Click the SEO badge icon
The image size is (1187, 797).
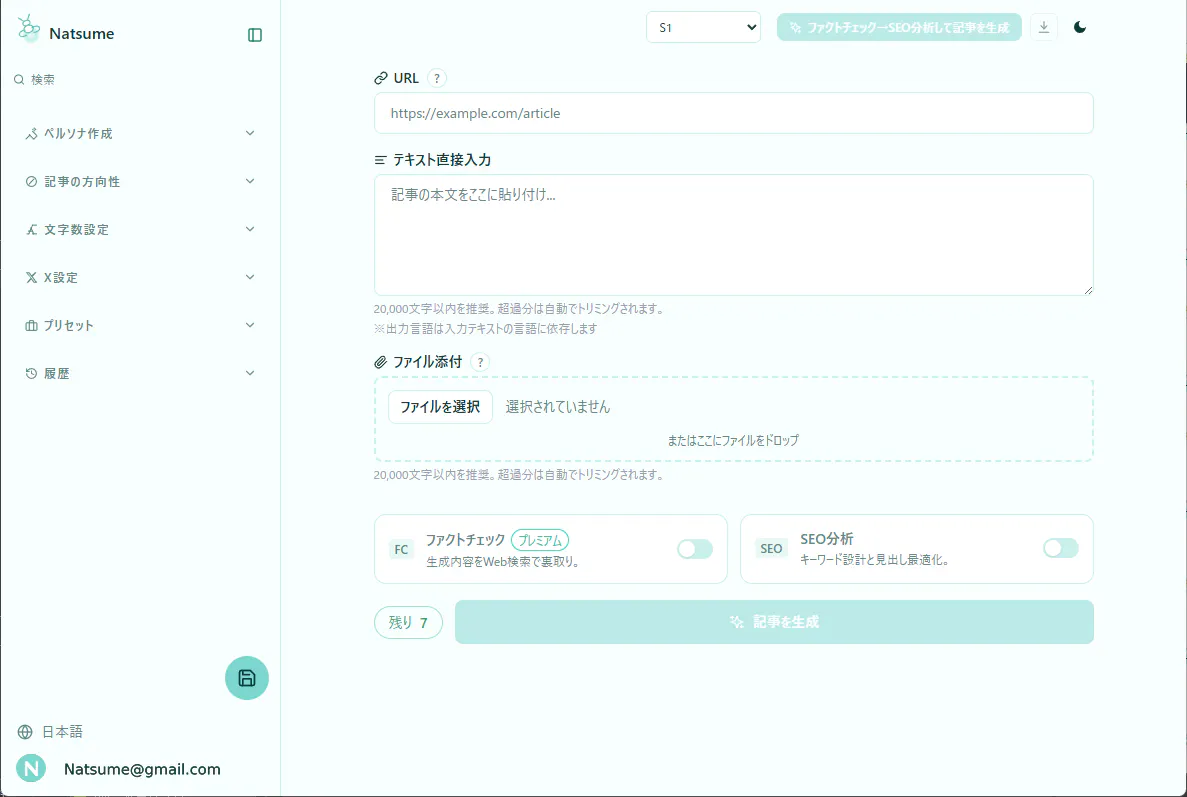click(x=771, y=549)
